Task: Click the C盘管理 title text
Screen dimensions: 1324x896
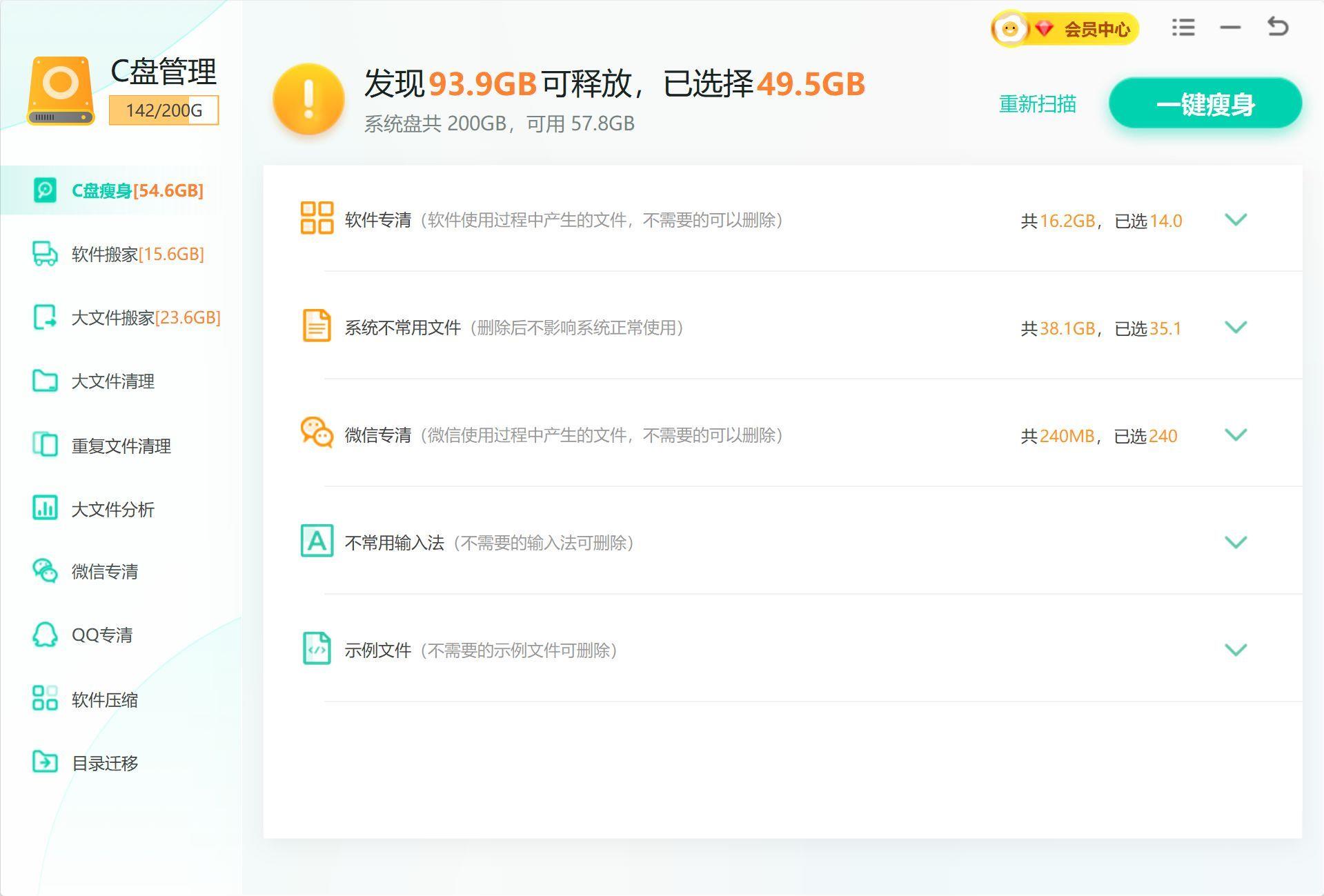Action: (164, 72)
